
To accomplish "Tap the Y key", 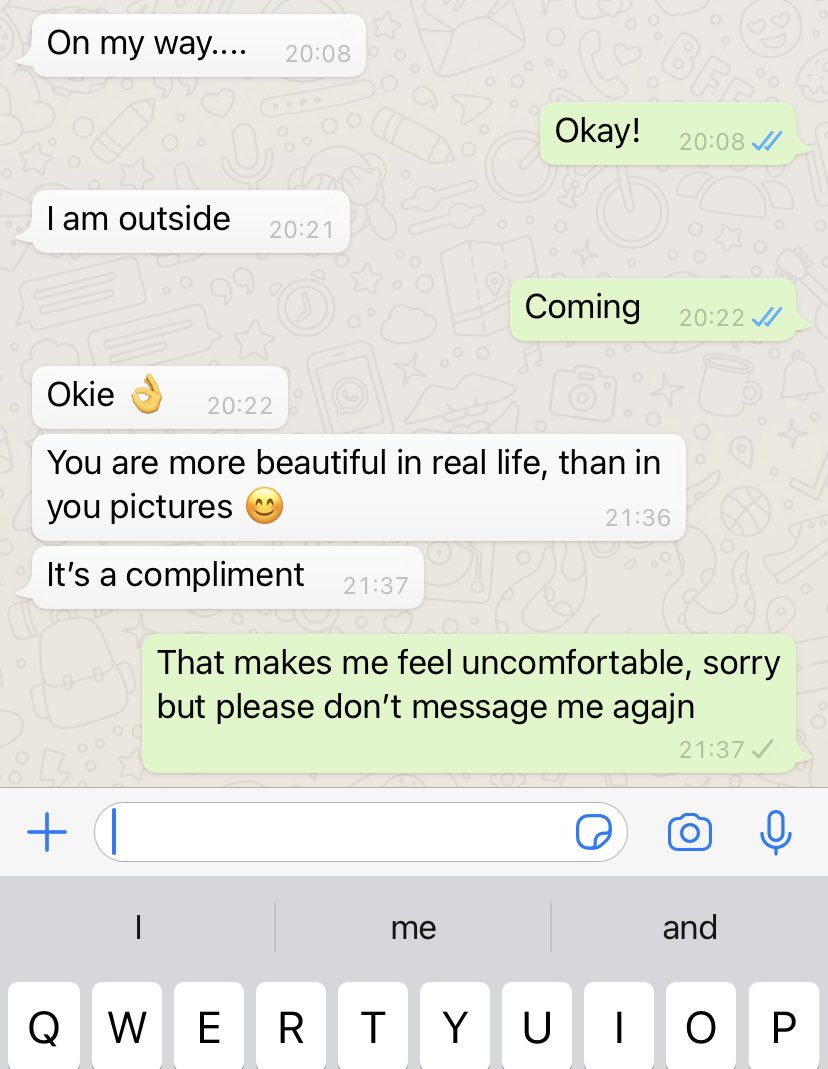I will click(455, 1025).
